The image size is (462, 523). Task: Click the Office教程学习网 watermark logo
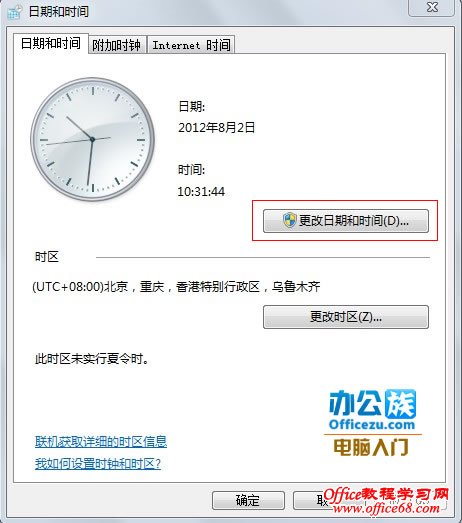coord(386,501)
